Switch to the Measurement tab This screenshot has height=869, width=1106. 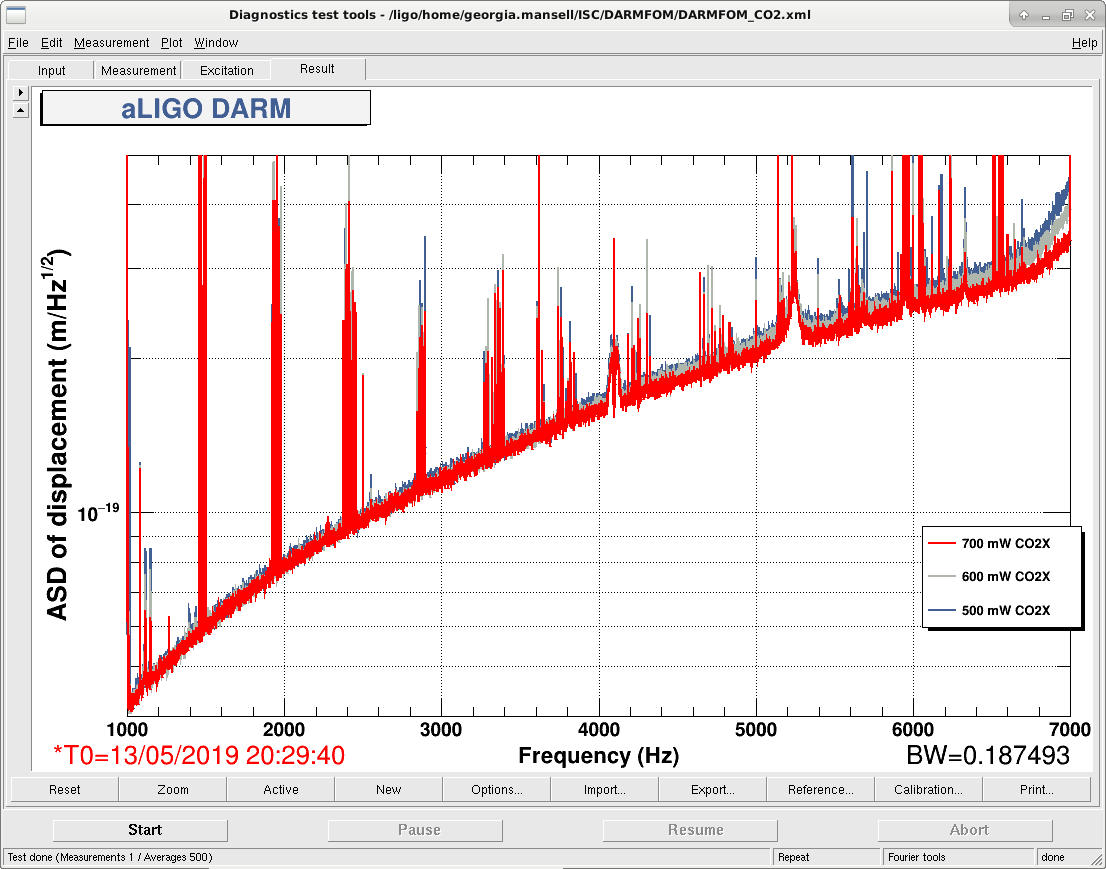point(138,71)
